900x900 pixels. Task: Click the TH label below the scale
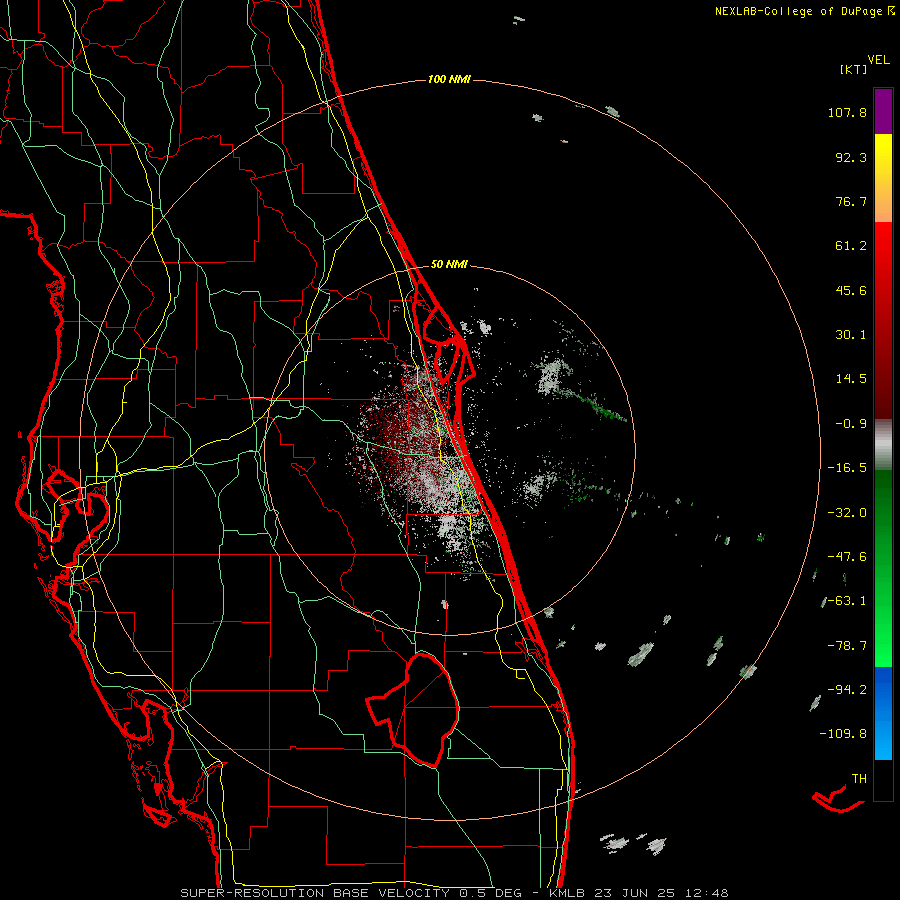[x=859, y=779]
